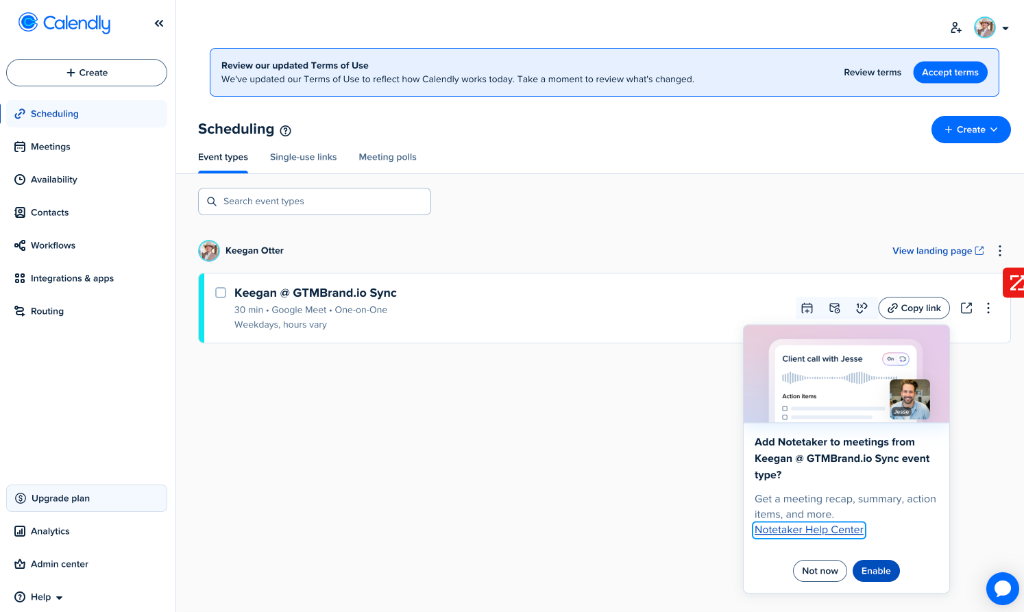Open Admin center
Image resolution: width=1024 pixels, height=612 pixels.
[x=86, y=564]
